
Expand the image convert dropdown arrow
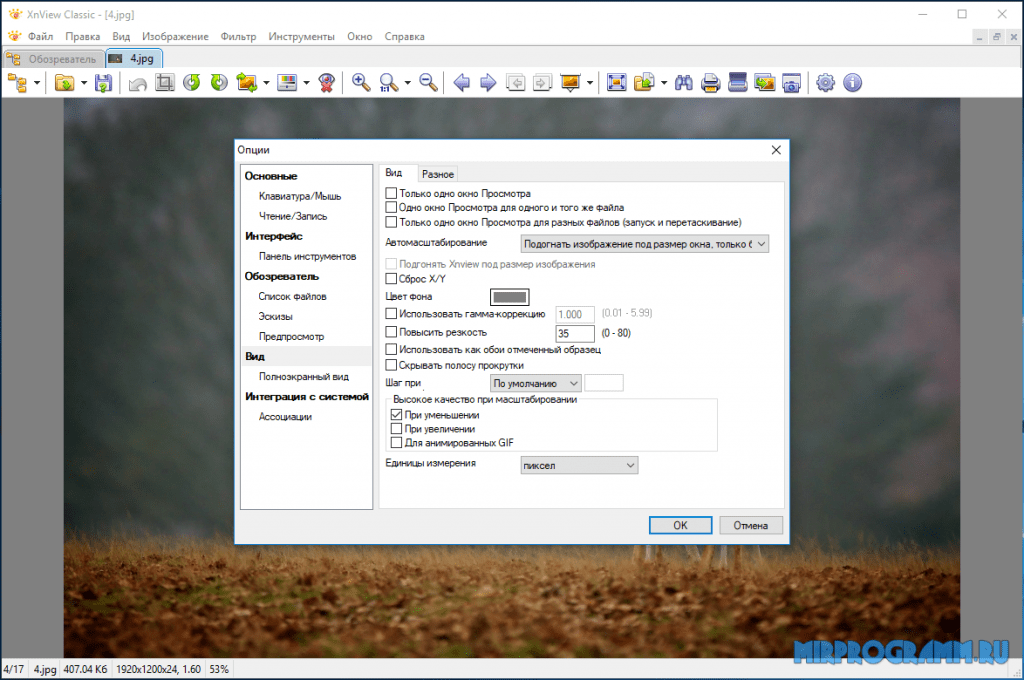[x=266, y=83]
